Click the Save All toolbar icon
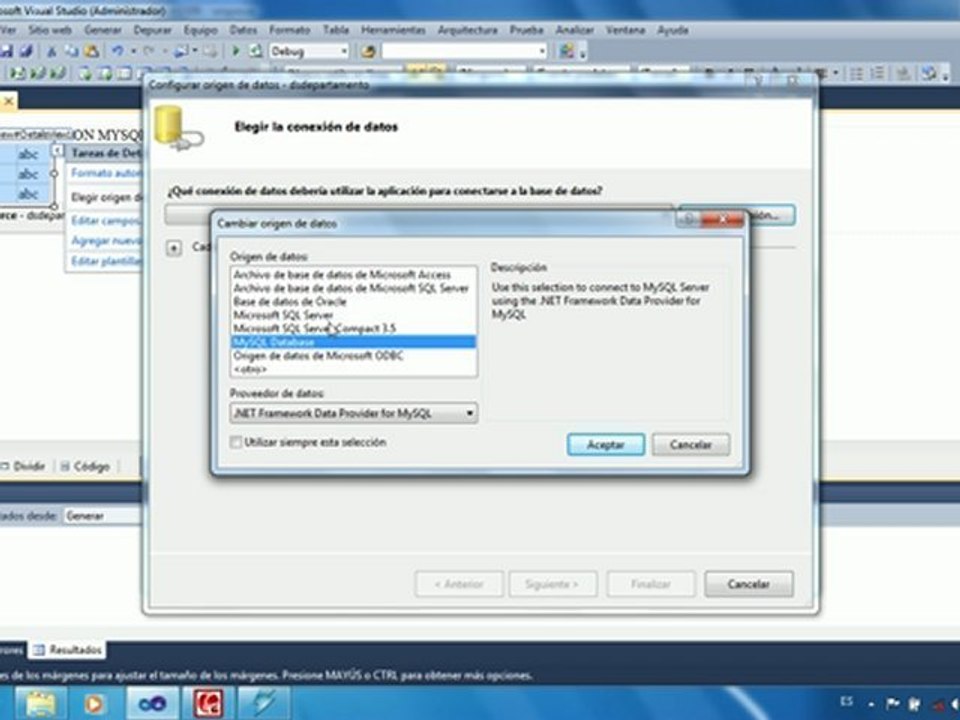960x720 pixels. (26, 51)
